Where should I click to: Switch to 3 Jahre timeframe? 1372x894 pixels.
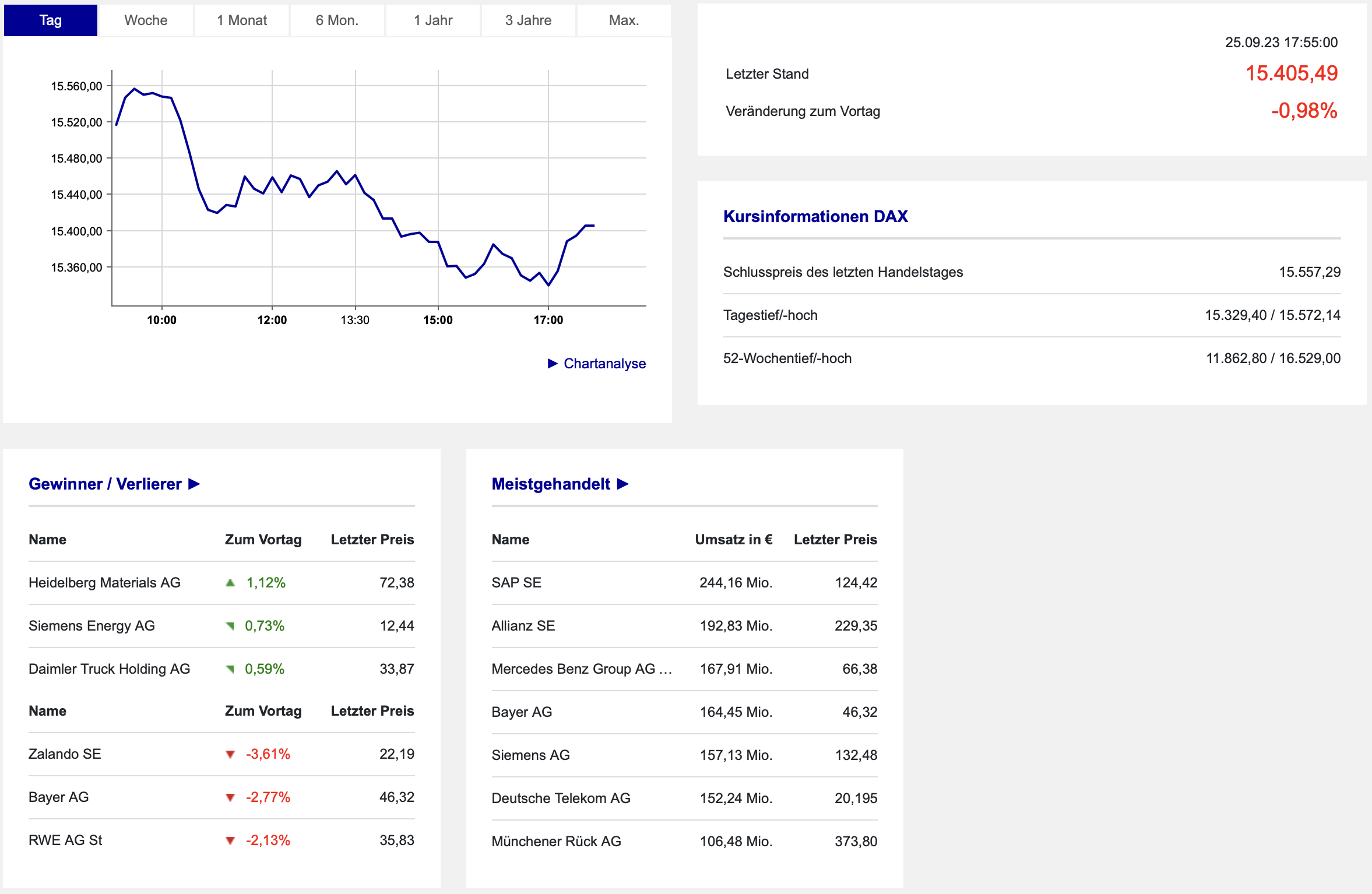528,20
